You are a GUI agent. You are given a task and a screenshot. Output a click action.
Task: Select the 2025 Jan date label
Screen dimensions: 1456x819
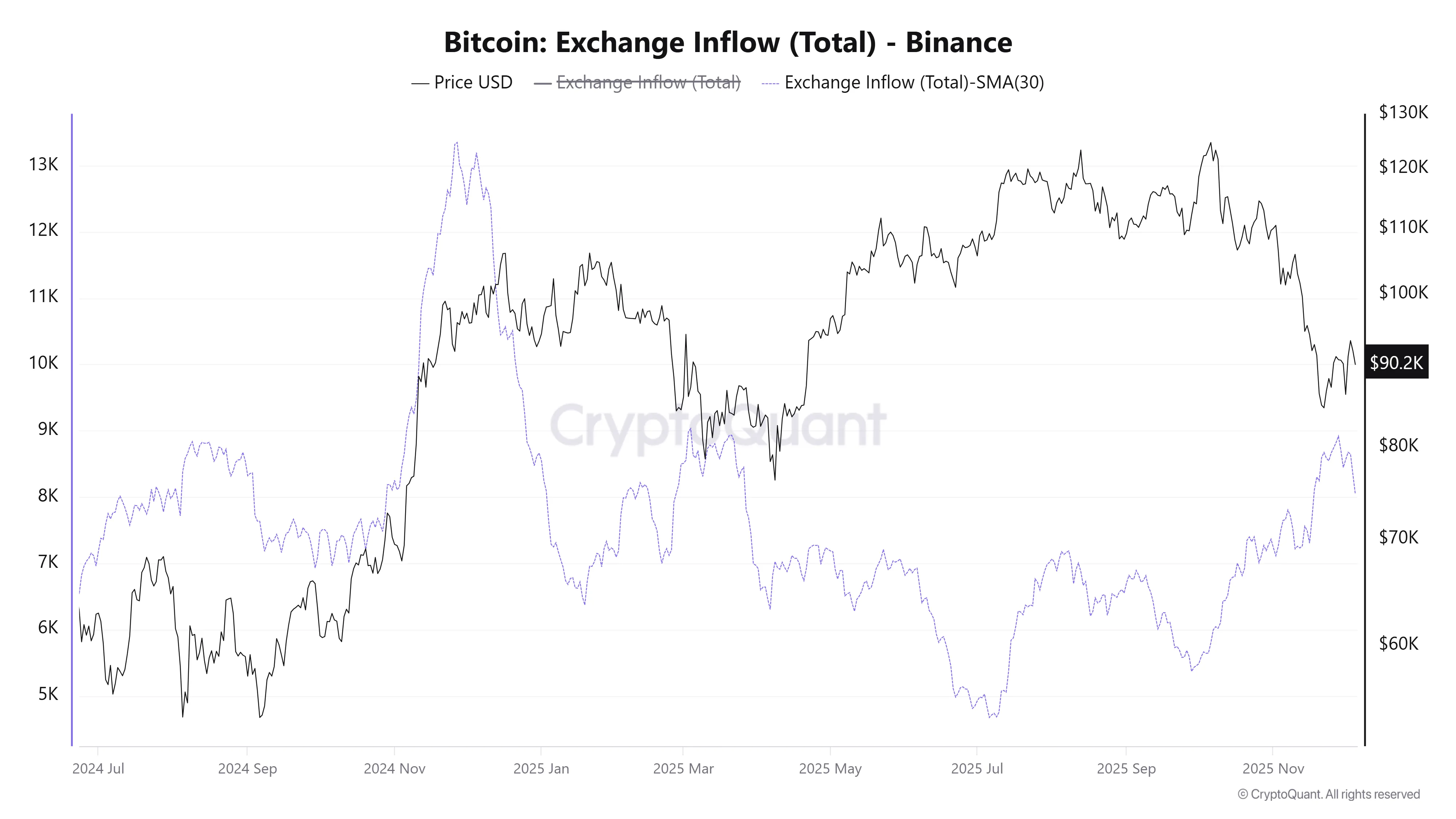(x=541, y=769)
